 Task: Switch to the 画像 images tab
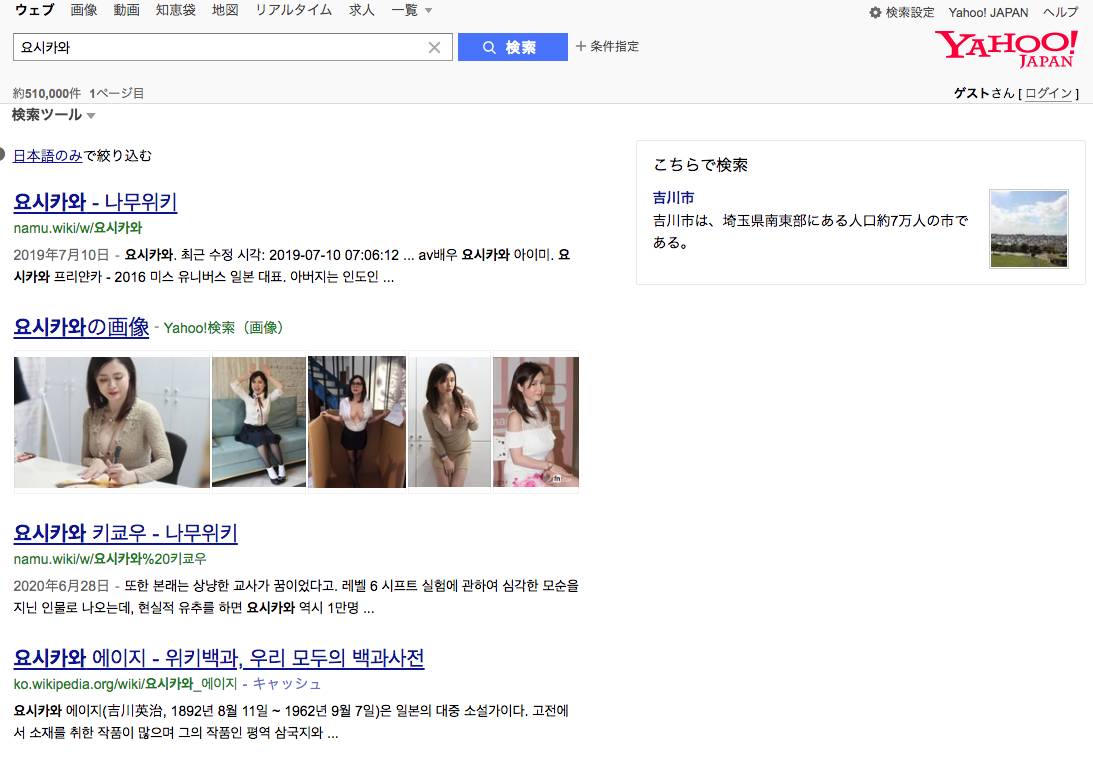(x=84, y=10)
